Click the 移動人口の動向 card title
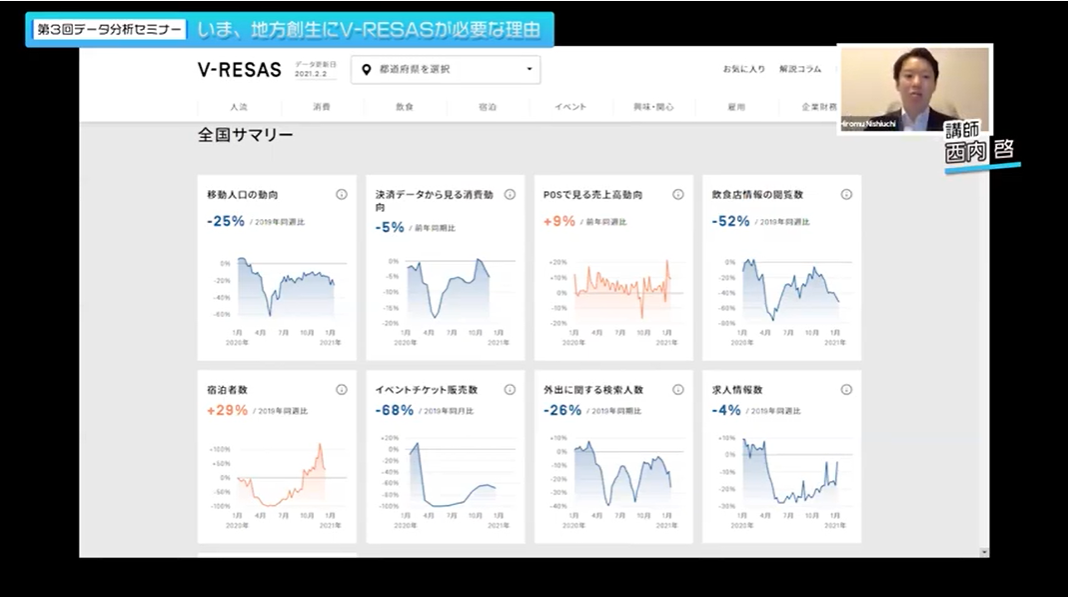Screen dimensions: 1068x597 pyautogui.click(x=242, y=194)
